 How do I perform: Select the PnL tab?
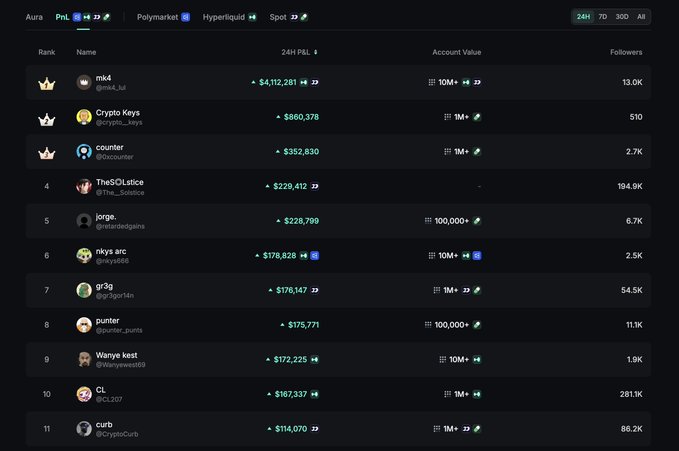pos(62,17)
